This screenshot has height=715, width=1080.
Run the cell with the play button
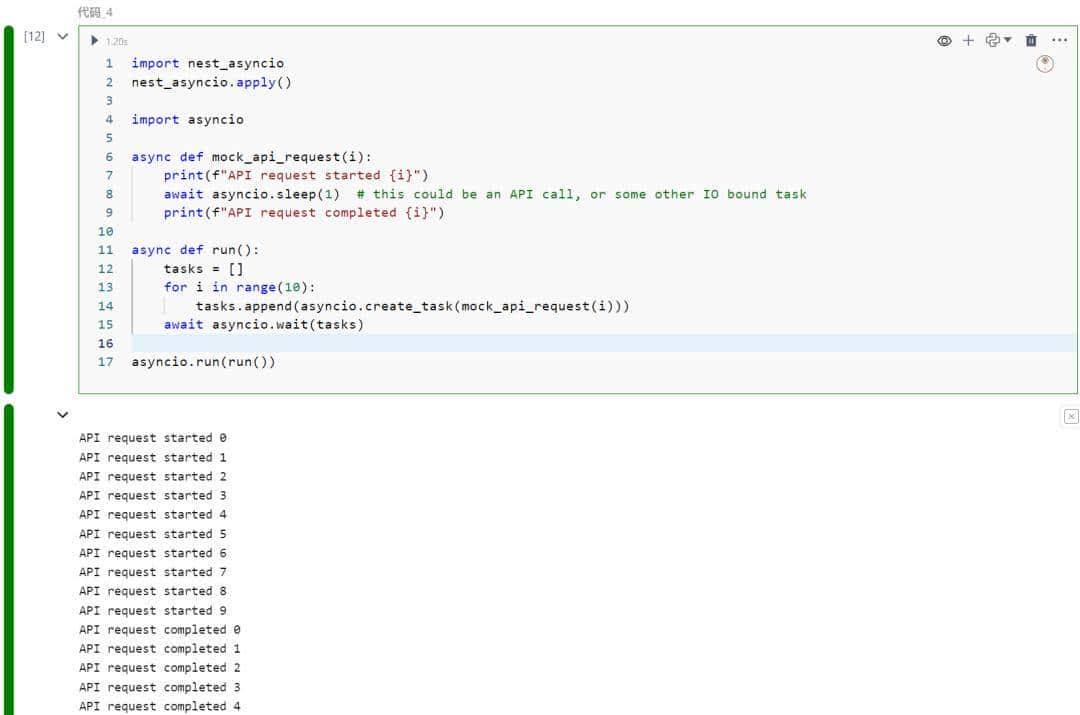point(95,41)
